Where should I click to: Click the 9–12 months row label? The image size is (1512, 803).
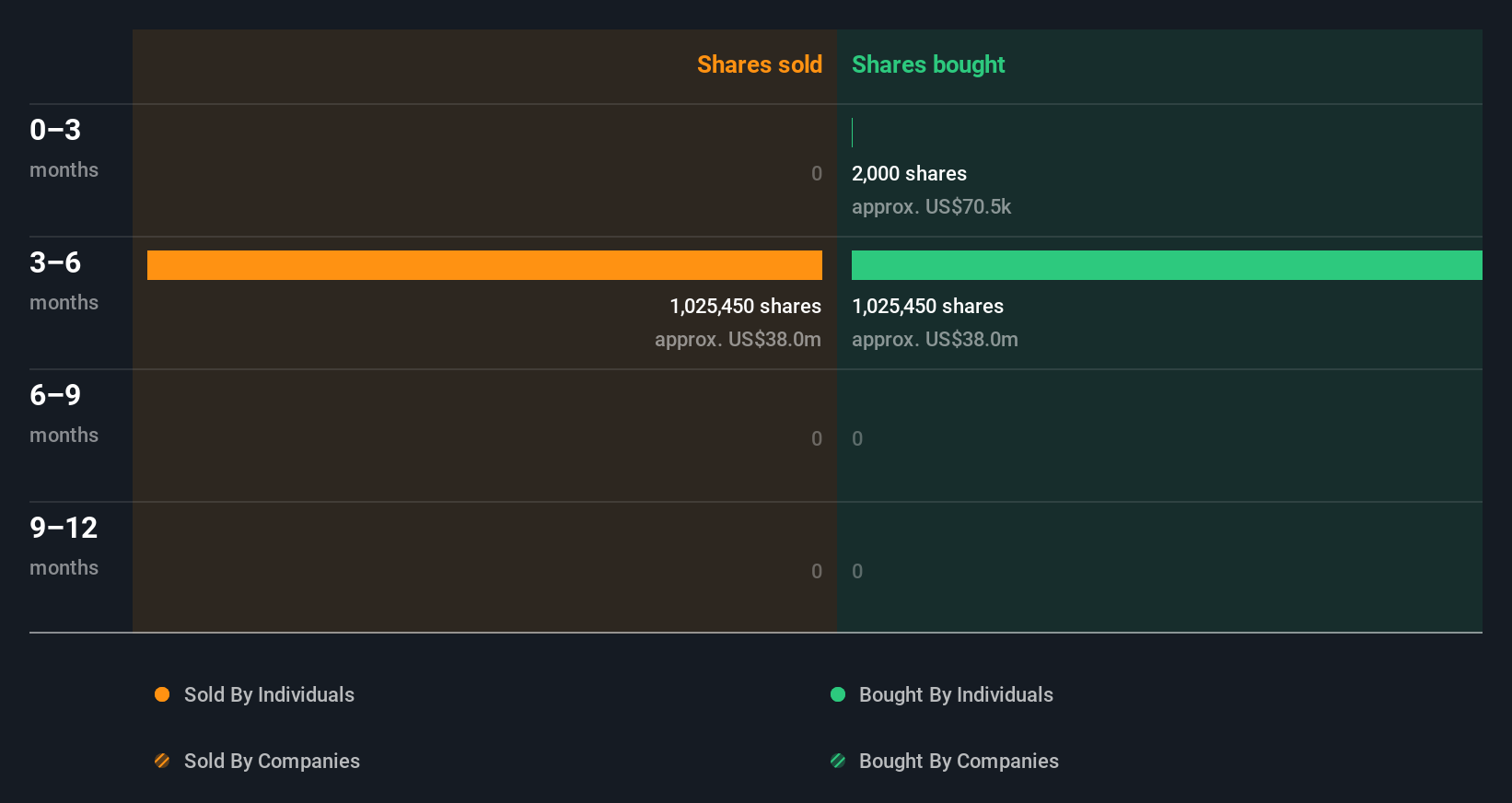pyautogui.click(x=64, y=545)
